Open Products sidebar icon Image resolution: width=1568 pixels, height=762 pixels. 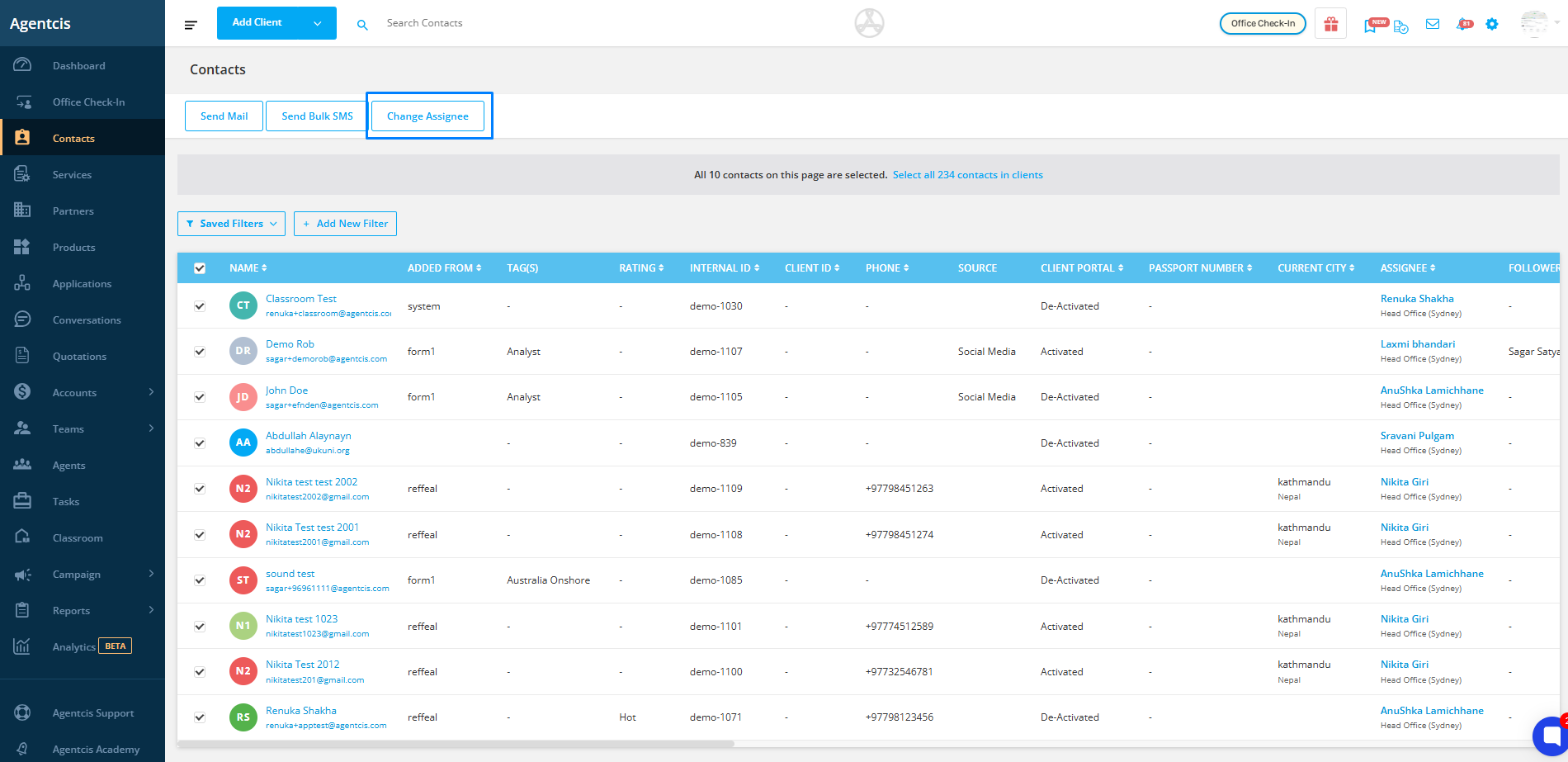pos(22,247)
